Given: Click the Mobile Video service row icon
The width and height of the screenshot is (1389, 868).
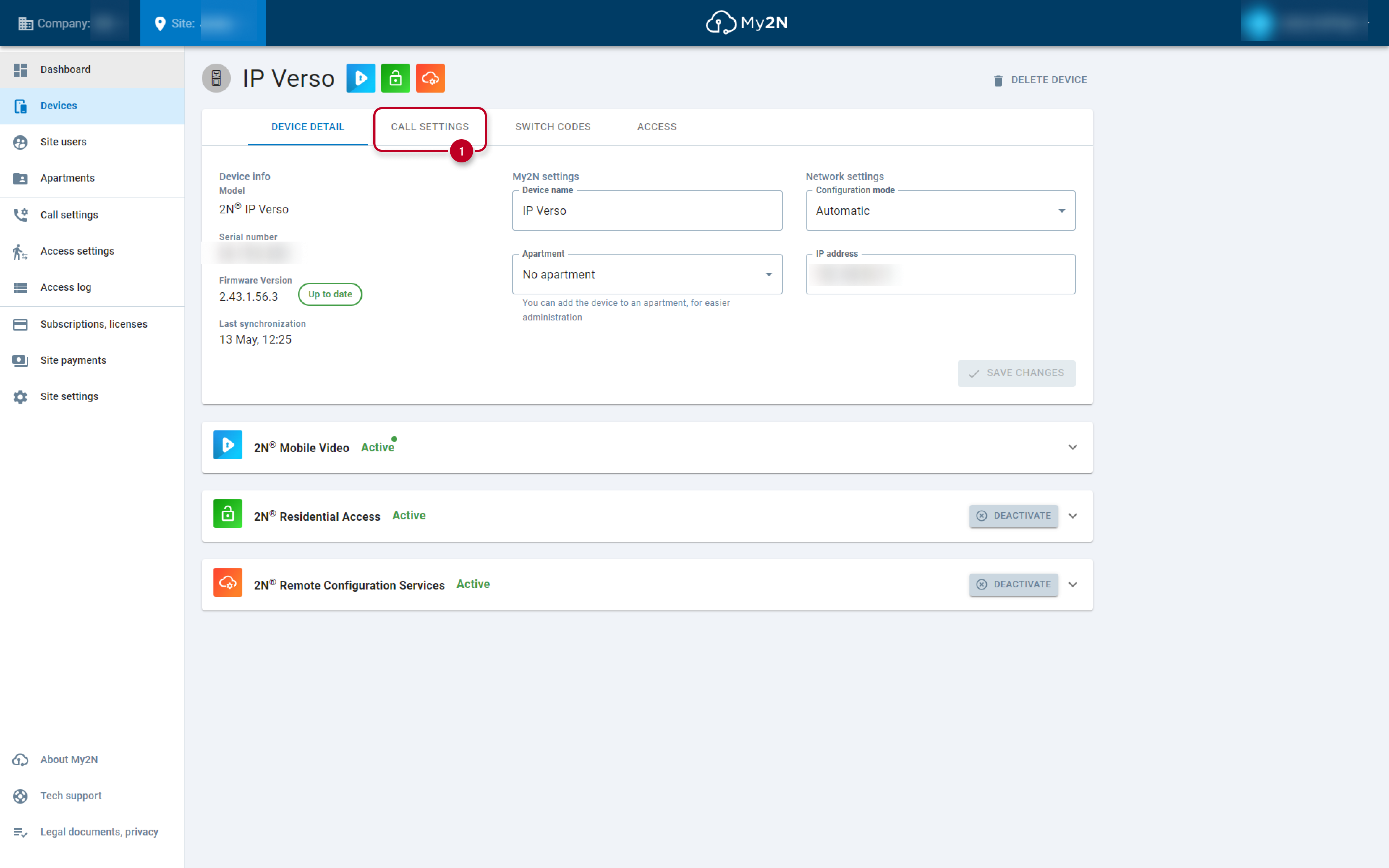Looking at the screenshot, I should click(x=228, y=445).
